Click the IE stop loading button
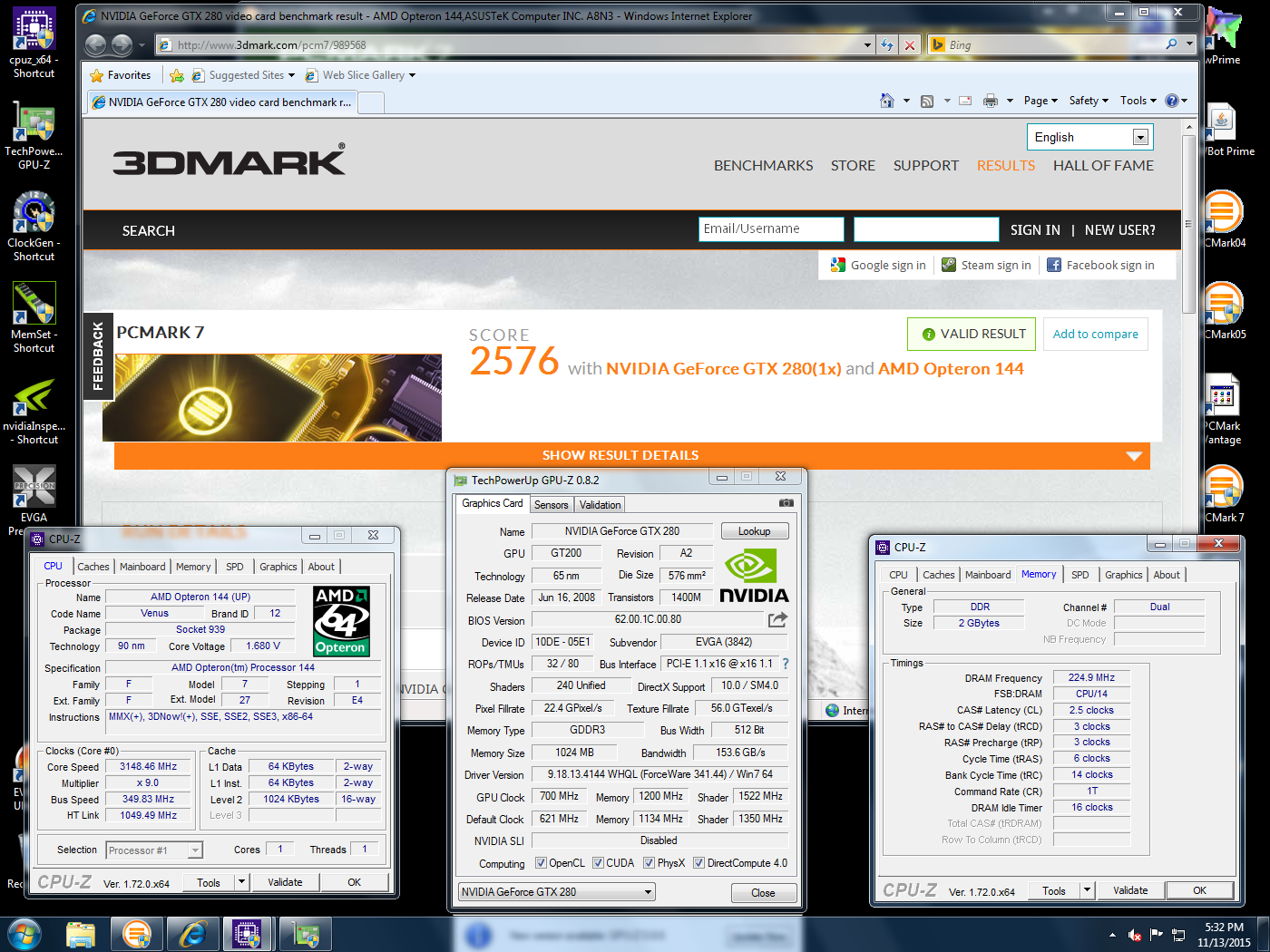This screenshot has width=1270, height=952. click(911, 44)
